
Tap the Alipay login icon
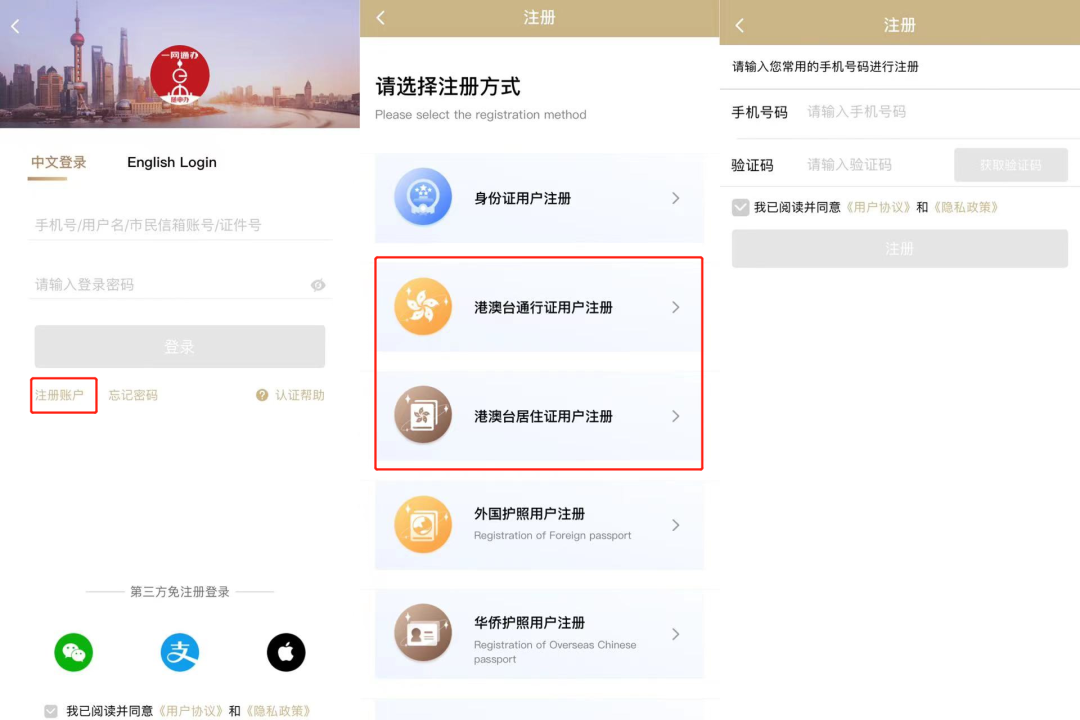point(180,652)
